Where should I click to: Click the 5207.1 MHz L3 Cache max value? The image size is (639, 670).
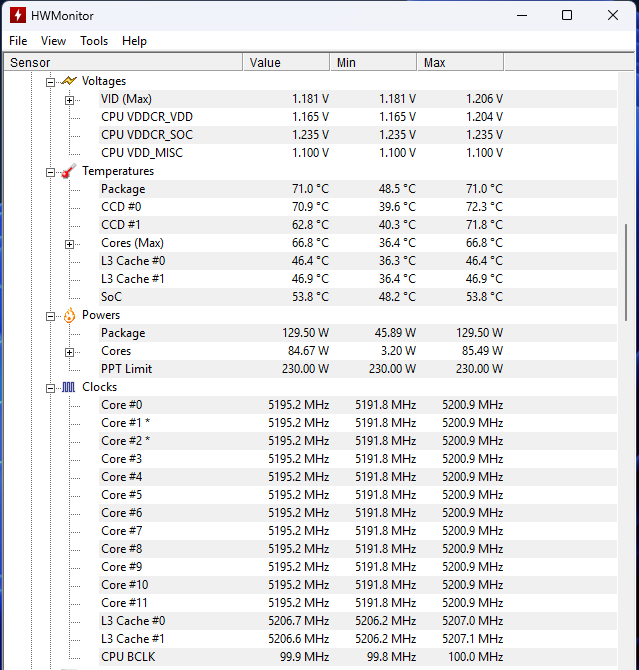click(472, 639)
